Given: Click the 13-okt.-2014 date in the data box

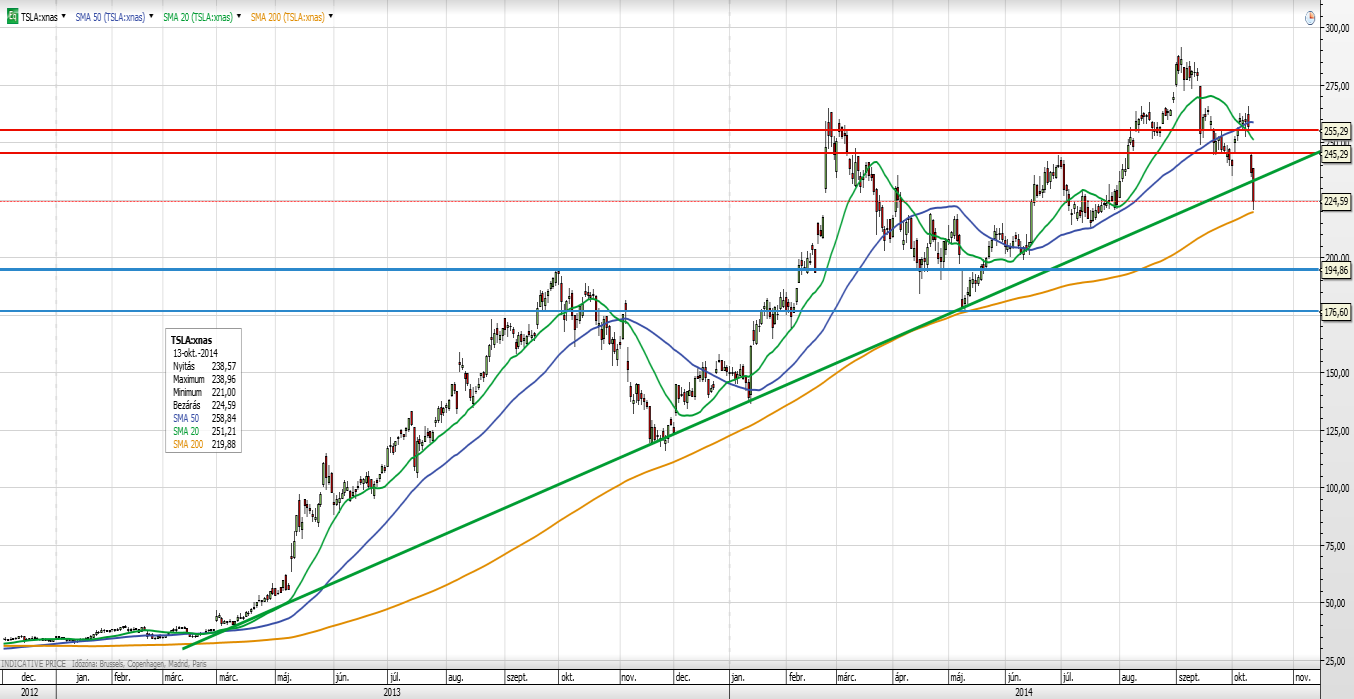Looking at the screenshot, I should click(x=196, y=353).
